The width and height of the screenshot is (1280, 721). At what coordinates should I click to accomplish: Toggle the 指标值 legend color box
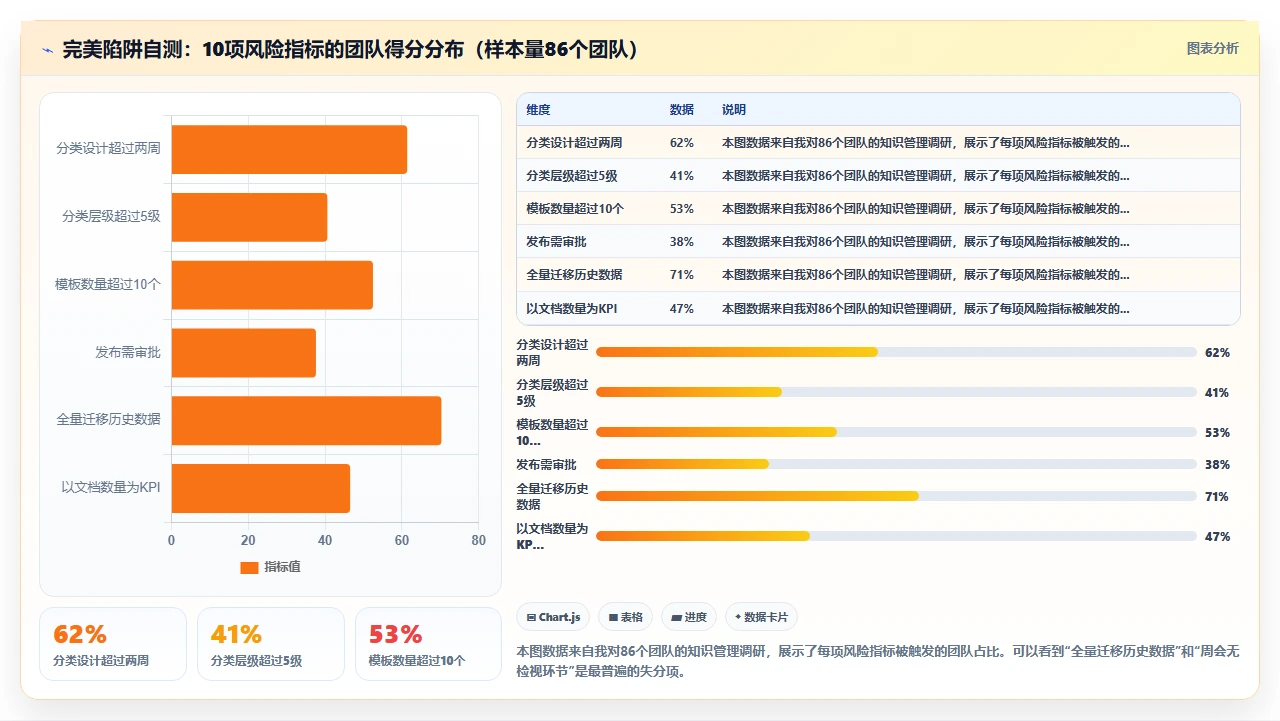[249, 567]
